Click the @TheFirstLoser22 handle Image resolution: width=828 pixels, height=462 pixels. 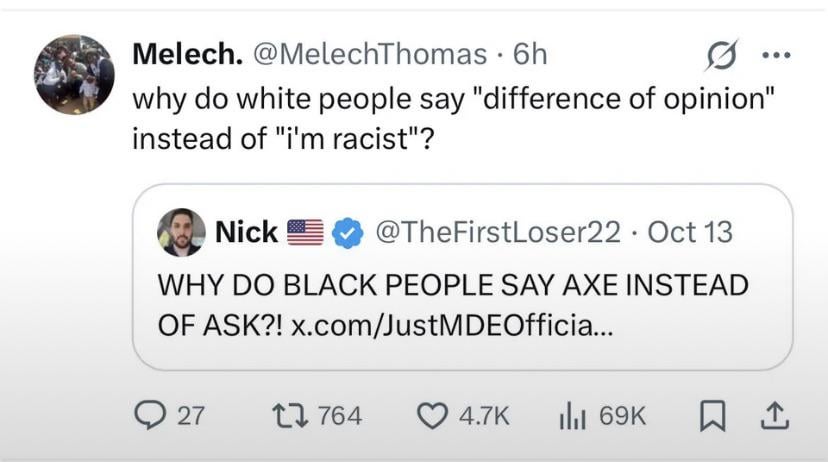pos(497,233)
